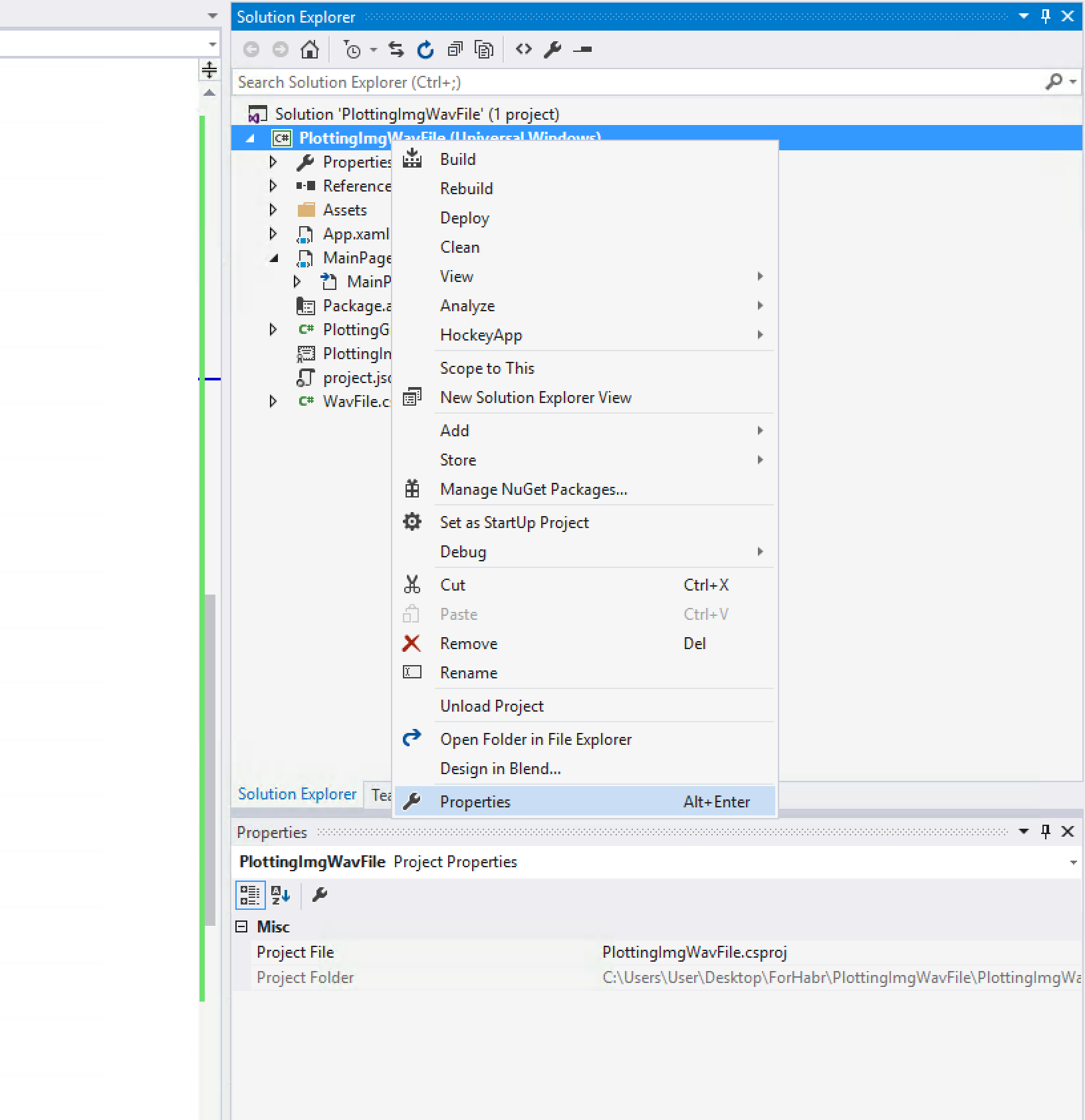The height and width of the screenshot is (1120, 1085).
Task: Click Property Pages wrench icon
Action: pyautogui.click(x=320, y=895)
